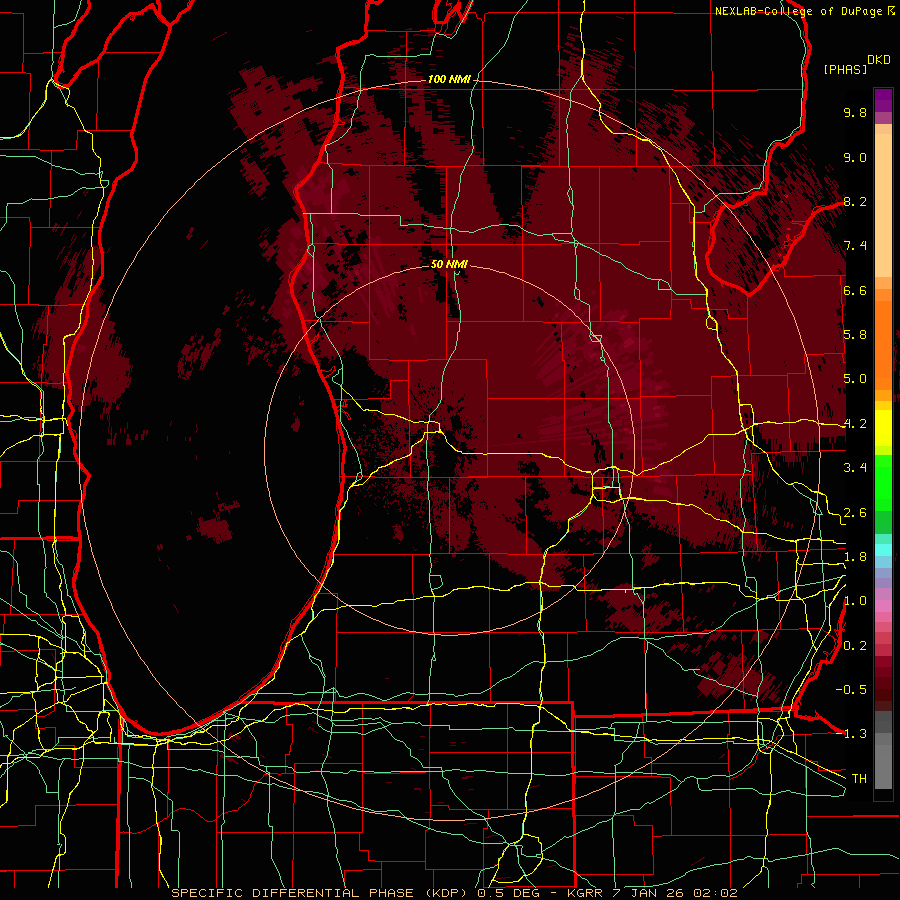Click the 1.8 legend value

pyautogui.click(x=855, y=557)
